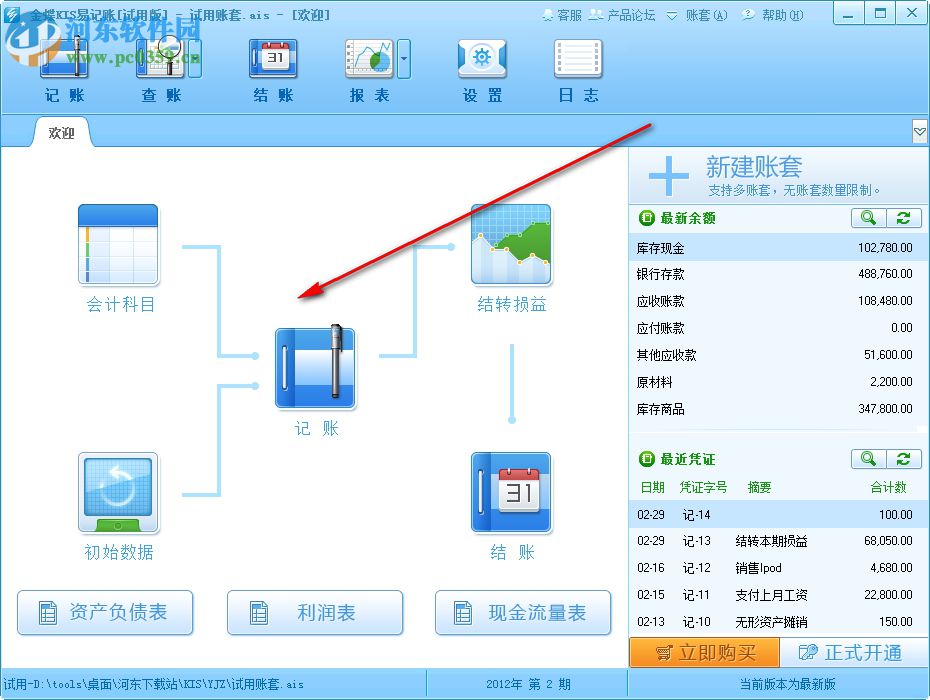The height and width of the screenshot is (700, 930).
Task: Search balances with the 最新余额 magnifier icon
Action: (868, 218)
